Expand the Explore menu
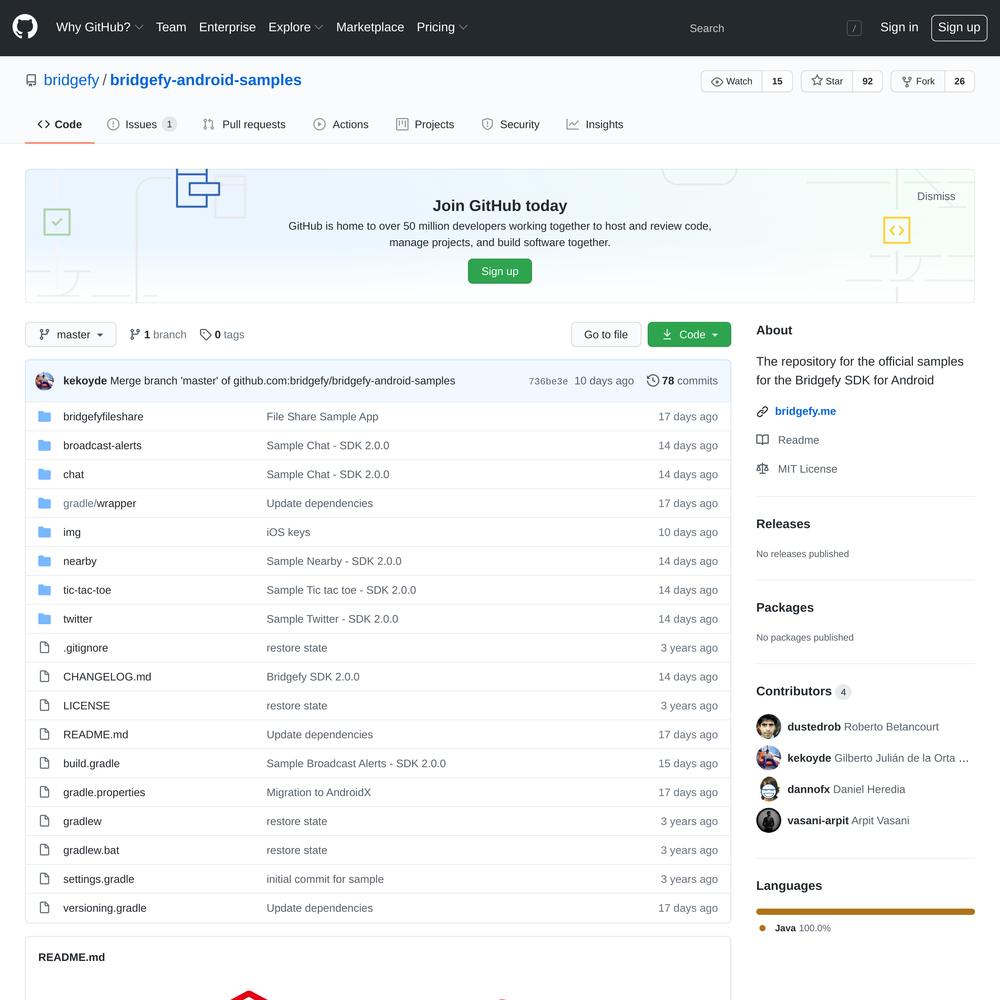This screenshot has height=1000, width=1000. [x=295, y=27]
